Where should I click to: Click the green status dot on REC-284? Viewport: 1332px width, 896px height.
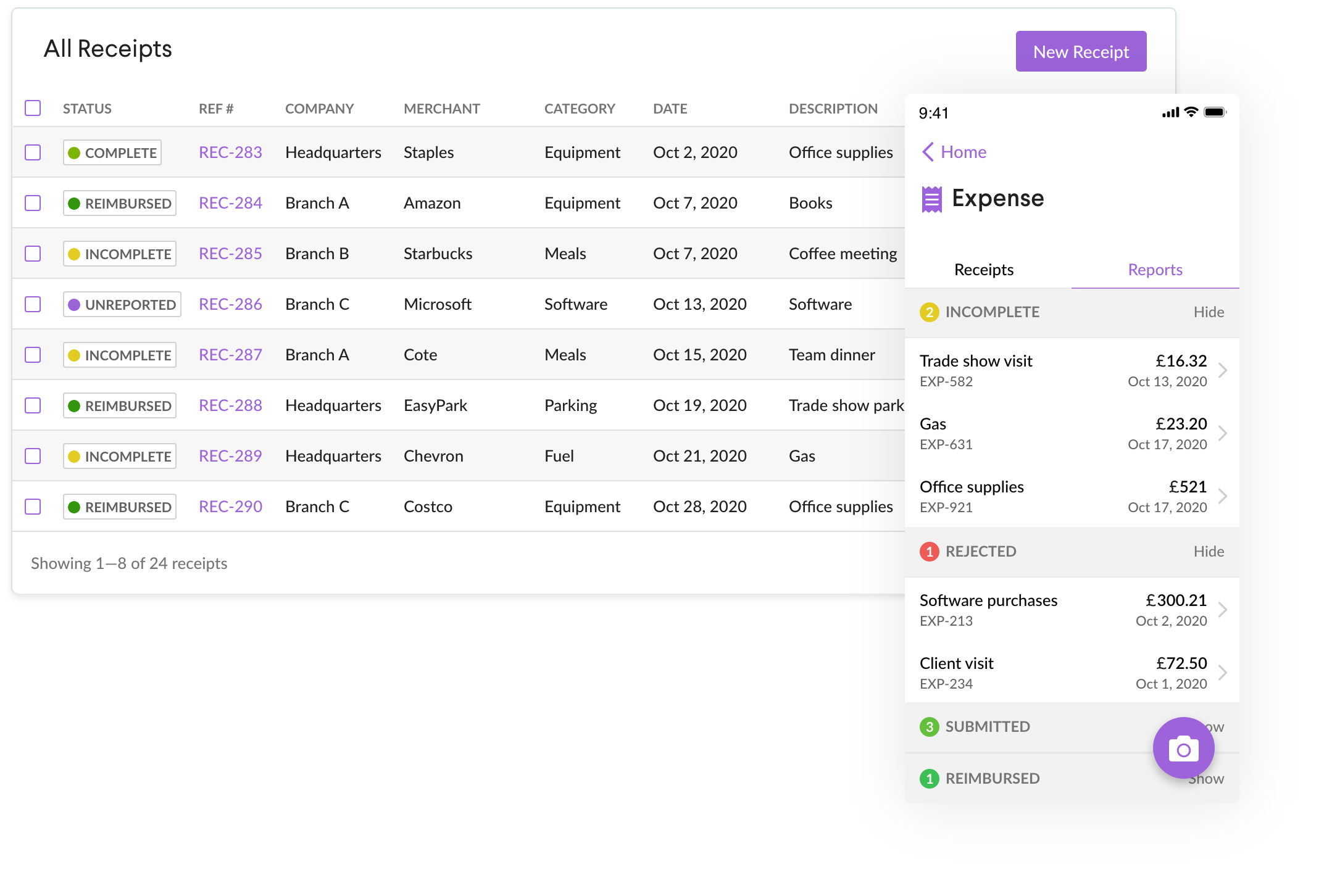(75, 202)
